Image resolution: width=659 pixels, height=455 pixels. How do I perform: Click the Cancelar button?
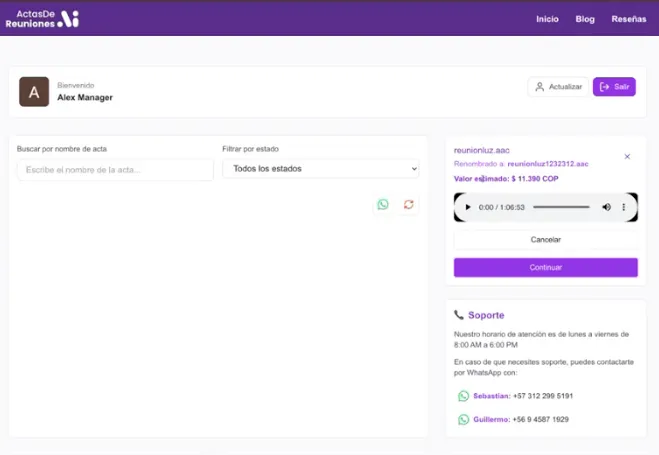coord(545,240)
